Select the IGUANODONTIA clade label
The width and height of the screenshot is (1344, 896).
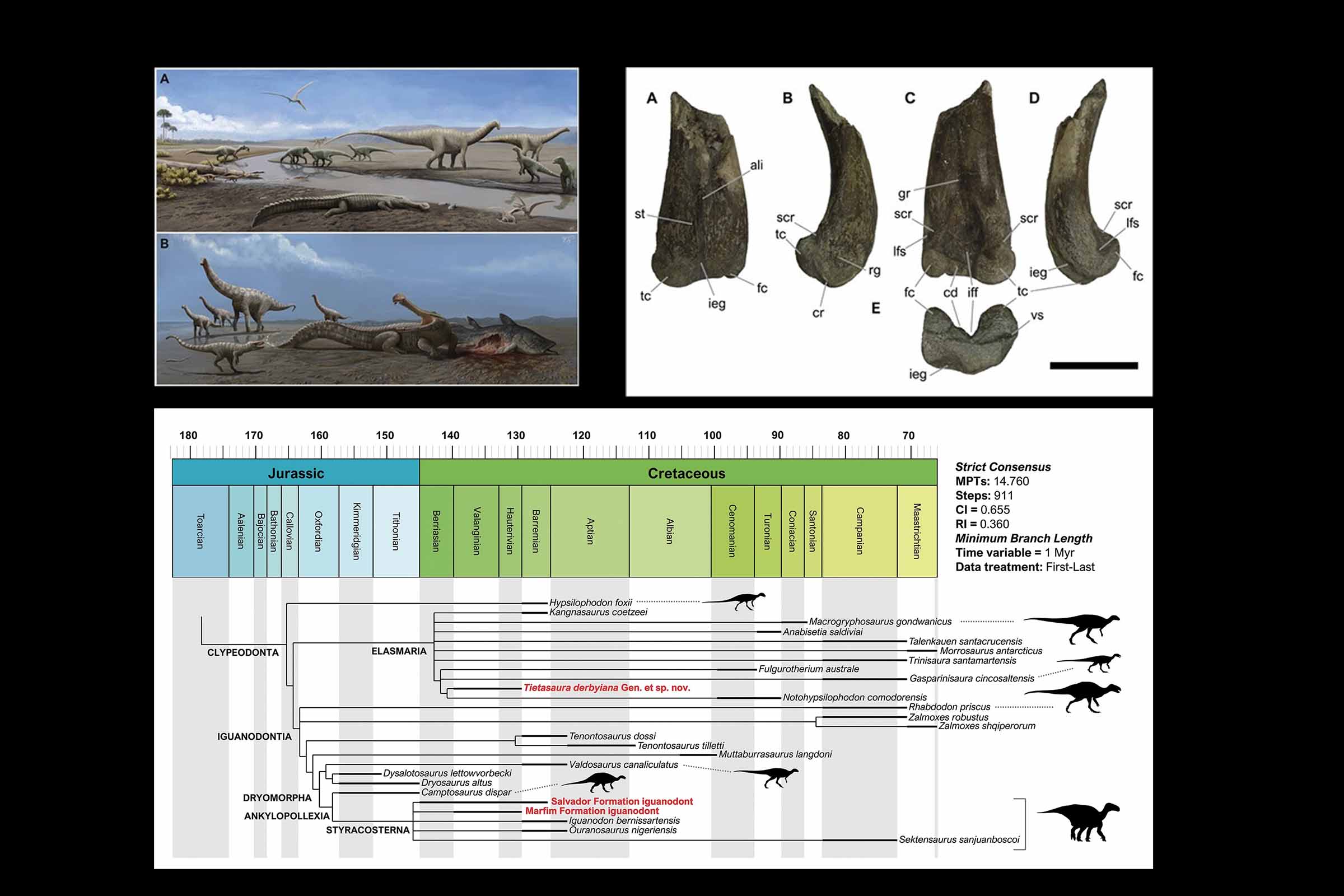tap(254, 736)
